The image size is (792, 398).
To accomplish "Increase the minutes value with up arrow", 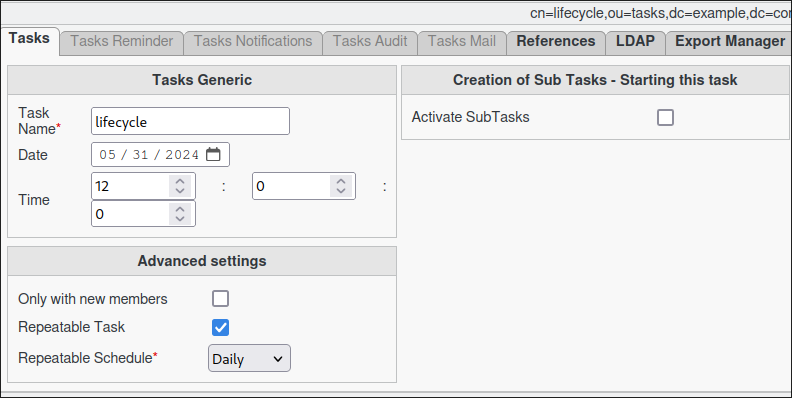I will coord(341,181).
